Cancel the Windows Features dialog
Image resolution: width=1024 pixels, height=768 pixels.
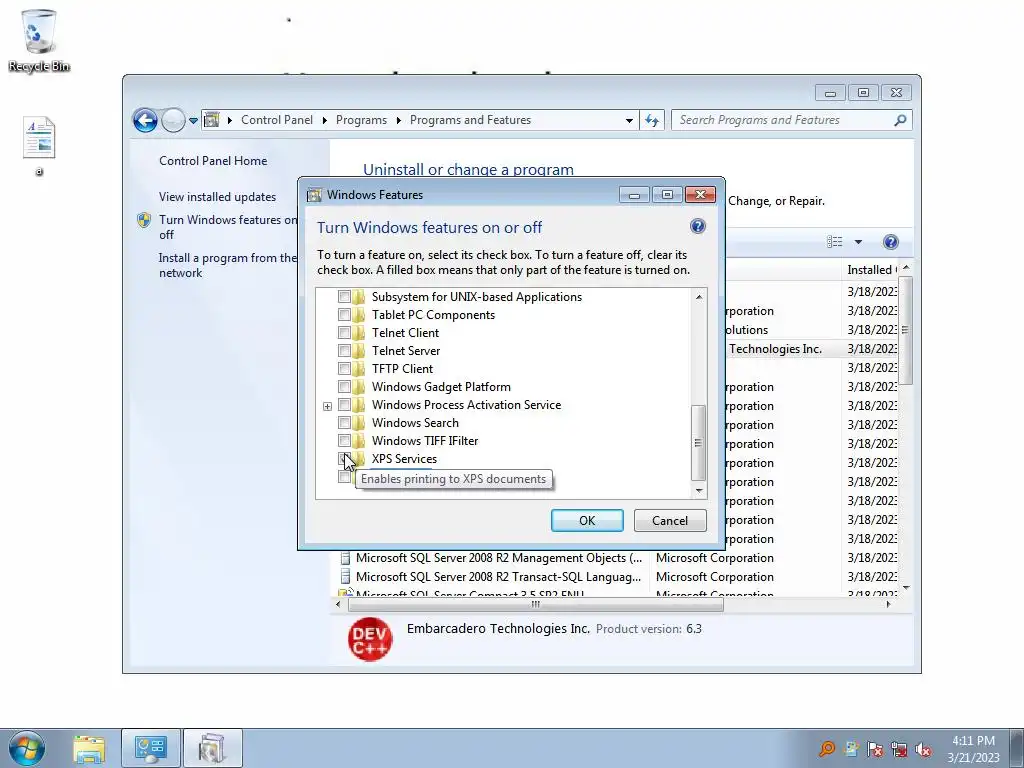[x=670, y=520]
